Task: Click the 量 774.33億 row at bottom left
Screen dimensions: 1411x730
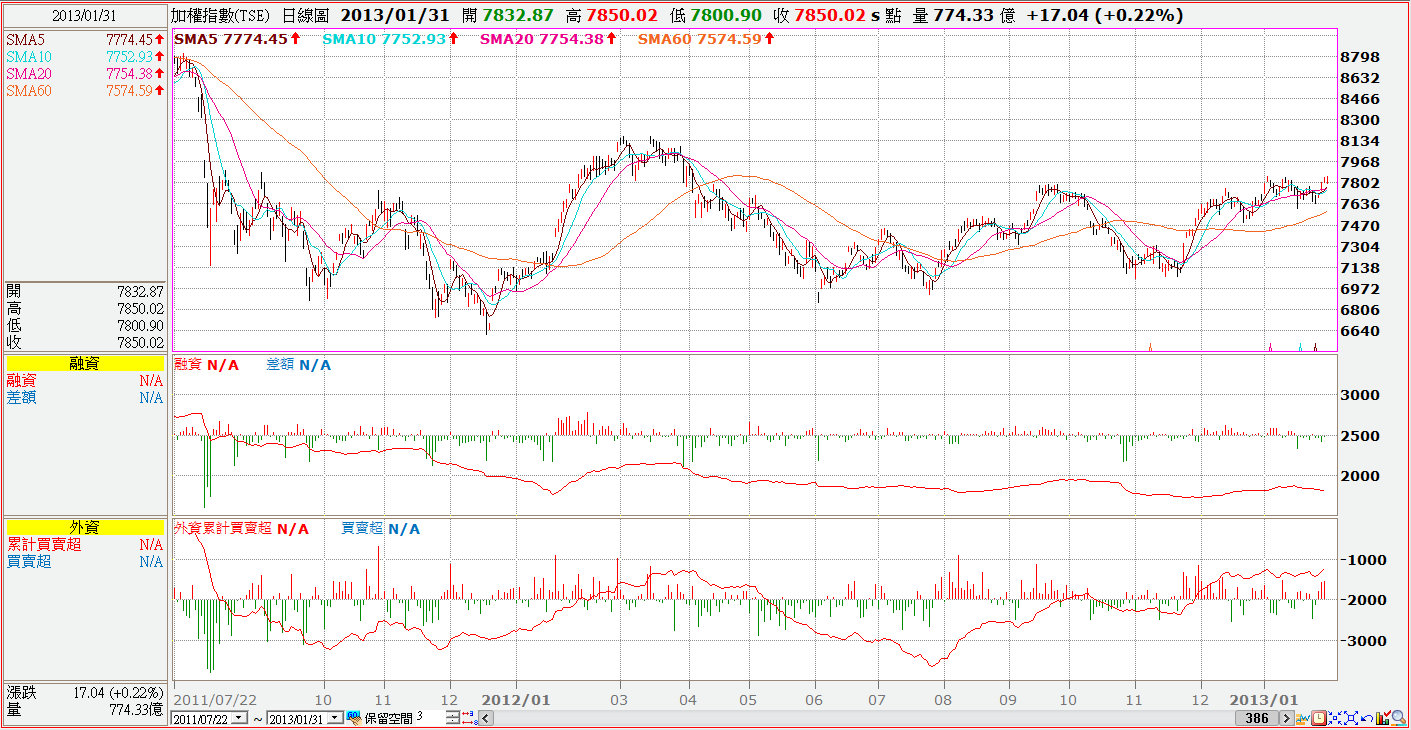Action: 84,709
